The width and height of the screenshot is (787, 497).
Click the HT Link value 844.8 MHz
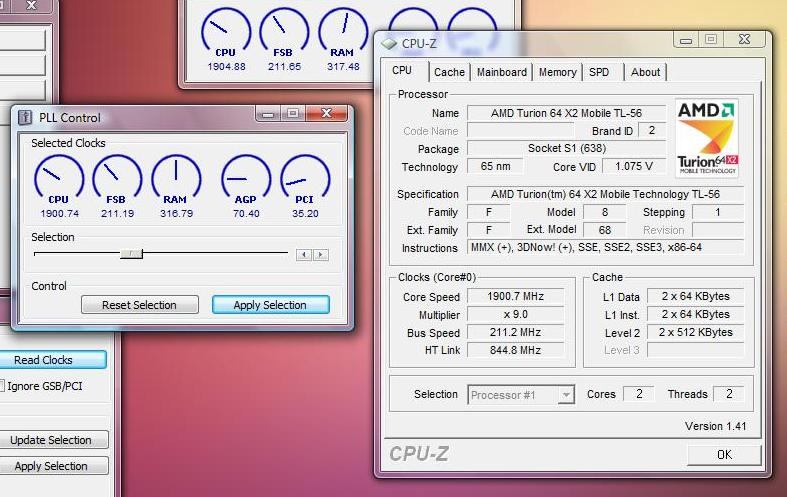point(515,350)
